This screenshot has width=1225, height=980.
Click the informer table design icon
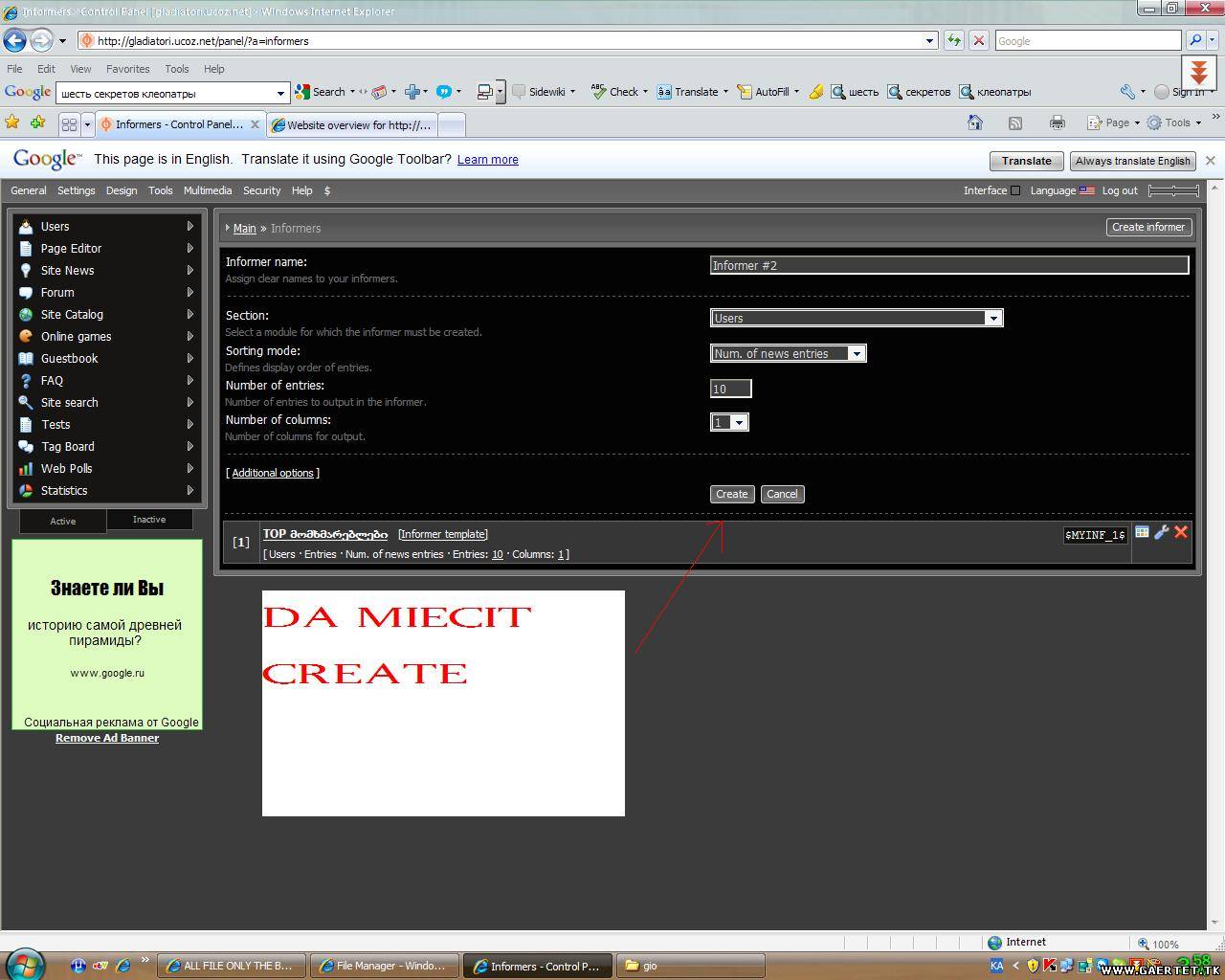[1142, 532]
